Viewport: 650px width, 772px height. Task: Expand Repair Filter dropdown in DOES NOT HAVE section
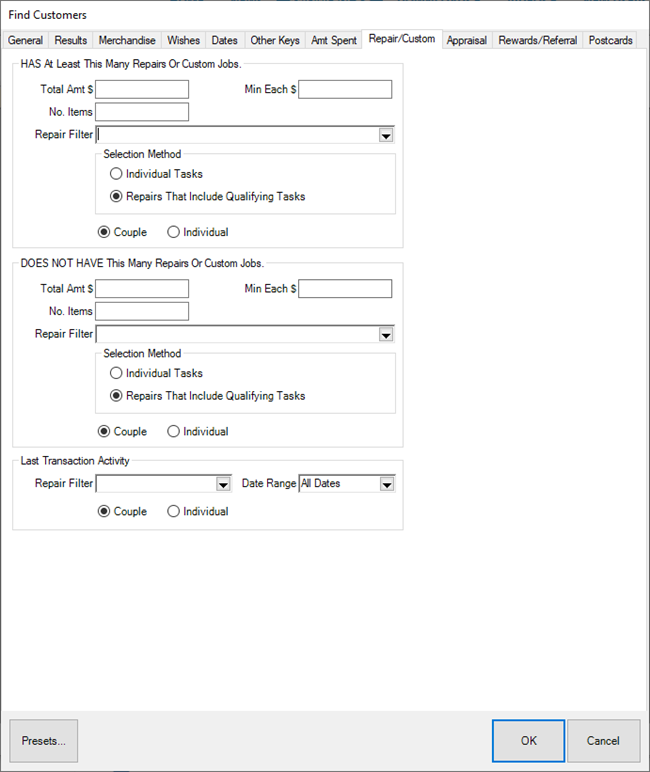pos(386,335)
